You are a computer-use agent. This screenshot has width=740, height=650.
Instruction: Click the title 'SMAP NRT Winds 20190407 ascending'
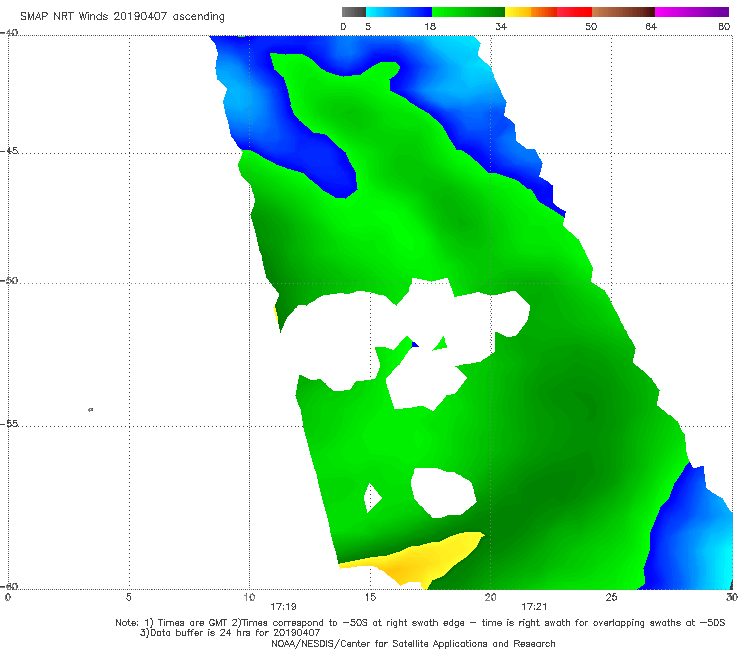pos(122,17)
